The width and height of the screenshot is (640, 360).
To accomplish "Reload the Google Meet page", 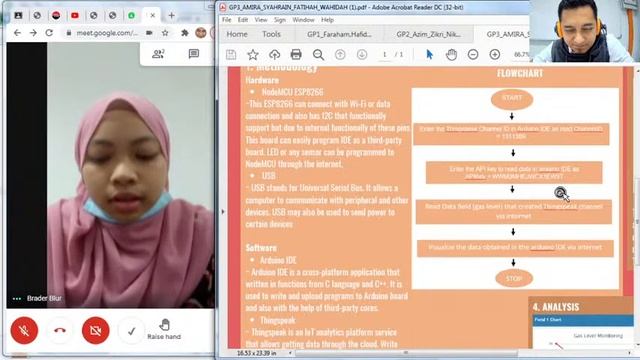I will tap(49, 33).
